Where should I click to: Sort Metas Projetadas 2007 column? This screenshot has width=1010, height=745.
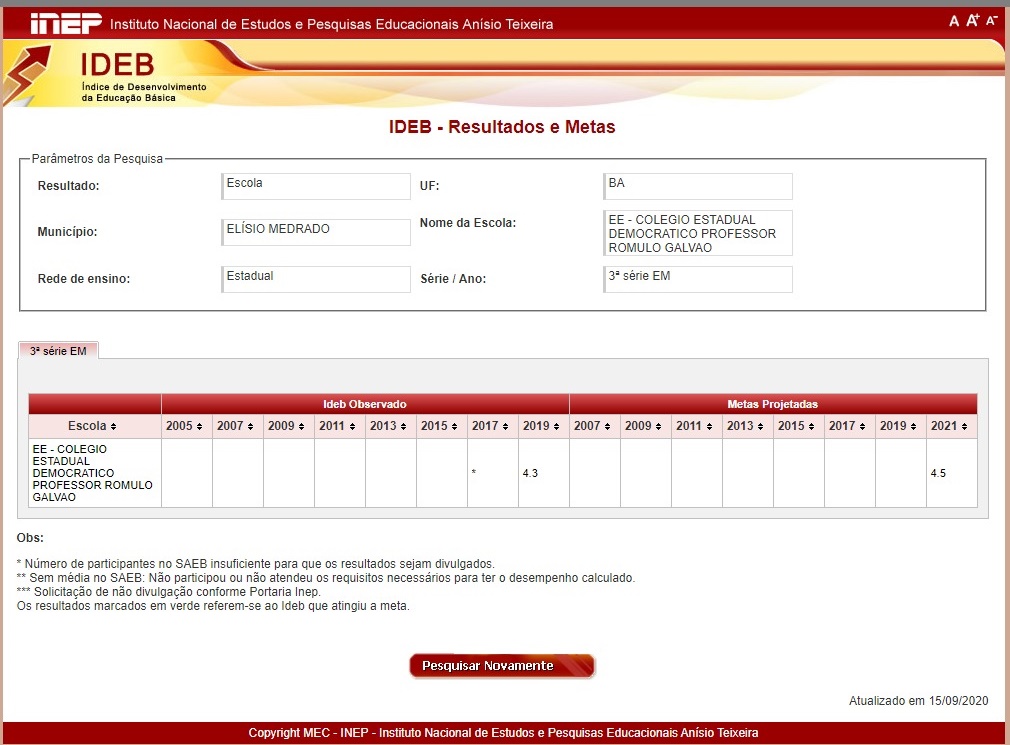click(594, 426)
